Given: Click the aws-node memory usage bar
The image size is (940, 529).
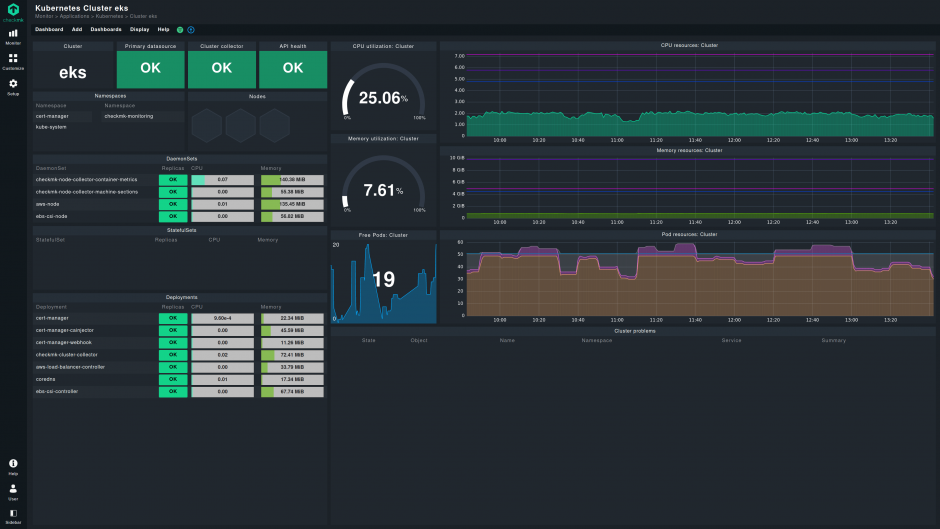Looking at the screenshot, I should [292, 204].
